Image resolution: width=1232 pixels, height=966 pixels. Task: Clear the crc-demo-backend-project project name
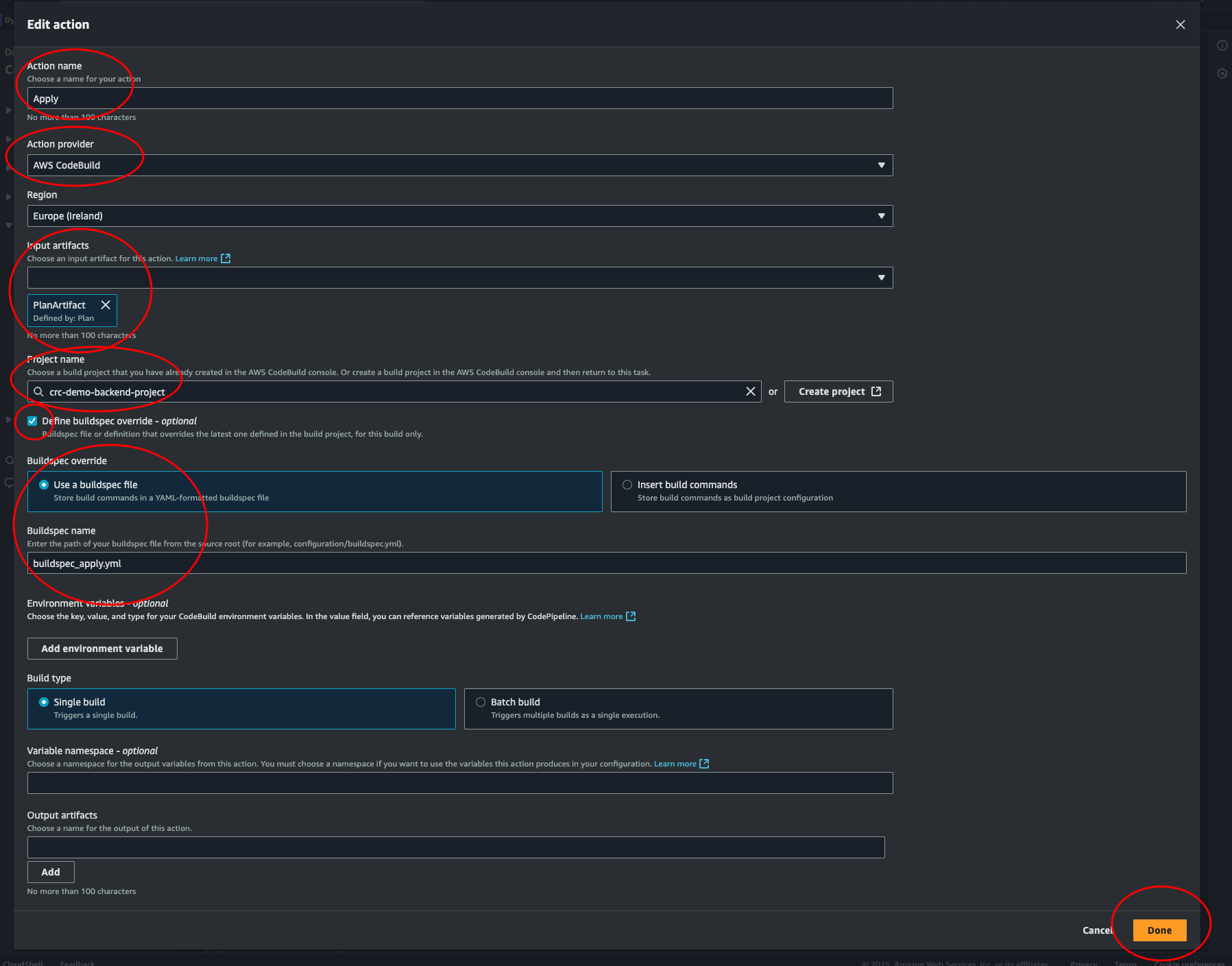[x=750, y=391]
